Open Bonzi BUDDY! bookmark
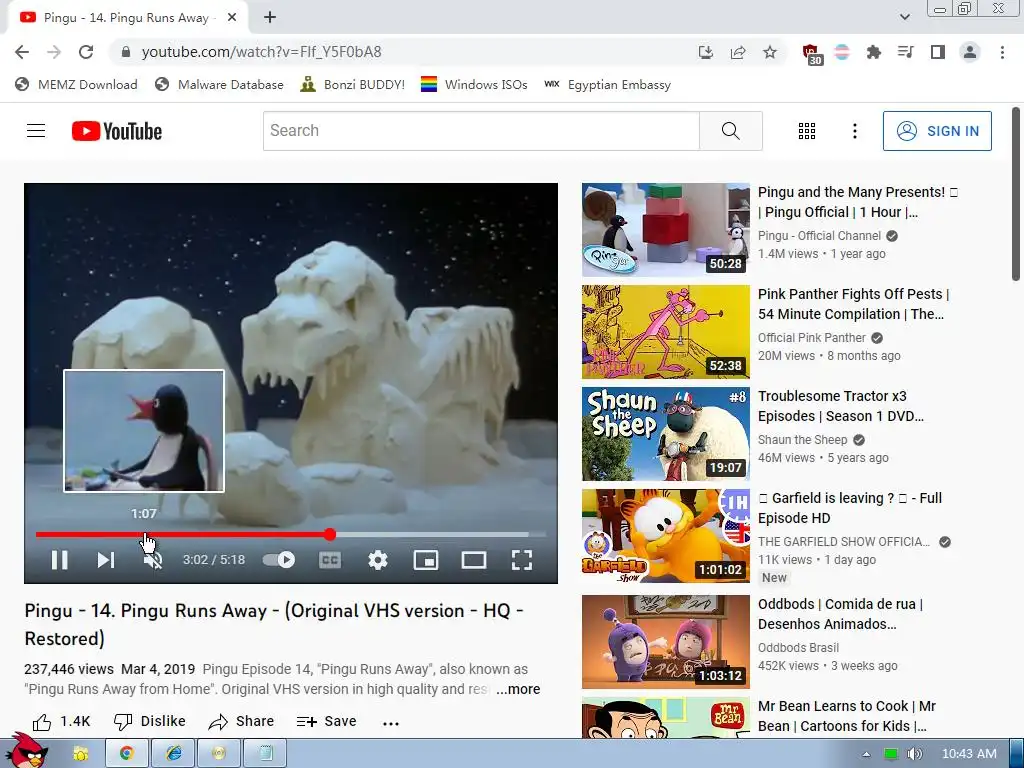The width and height of the screenshot is (1024, 768). (x=353, y=84)
